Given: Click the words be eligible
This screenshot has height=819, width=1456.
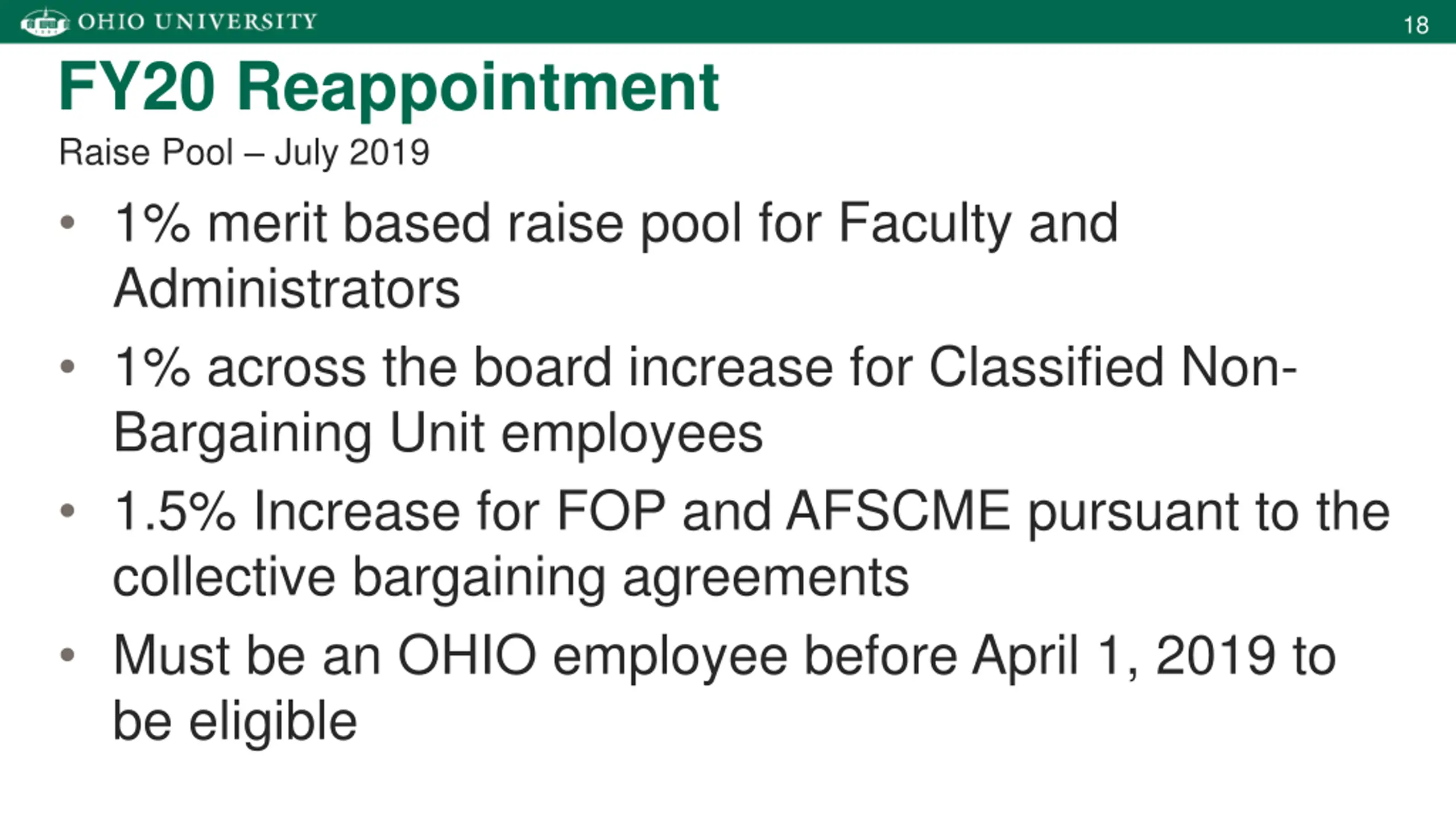Looking at the screenshot, I should [x=235, y=721].
